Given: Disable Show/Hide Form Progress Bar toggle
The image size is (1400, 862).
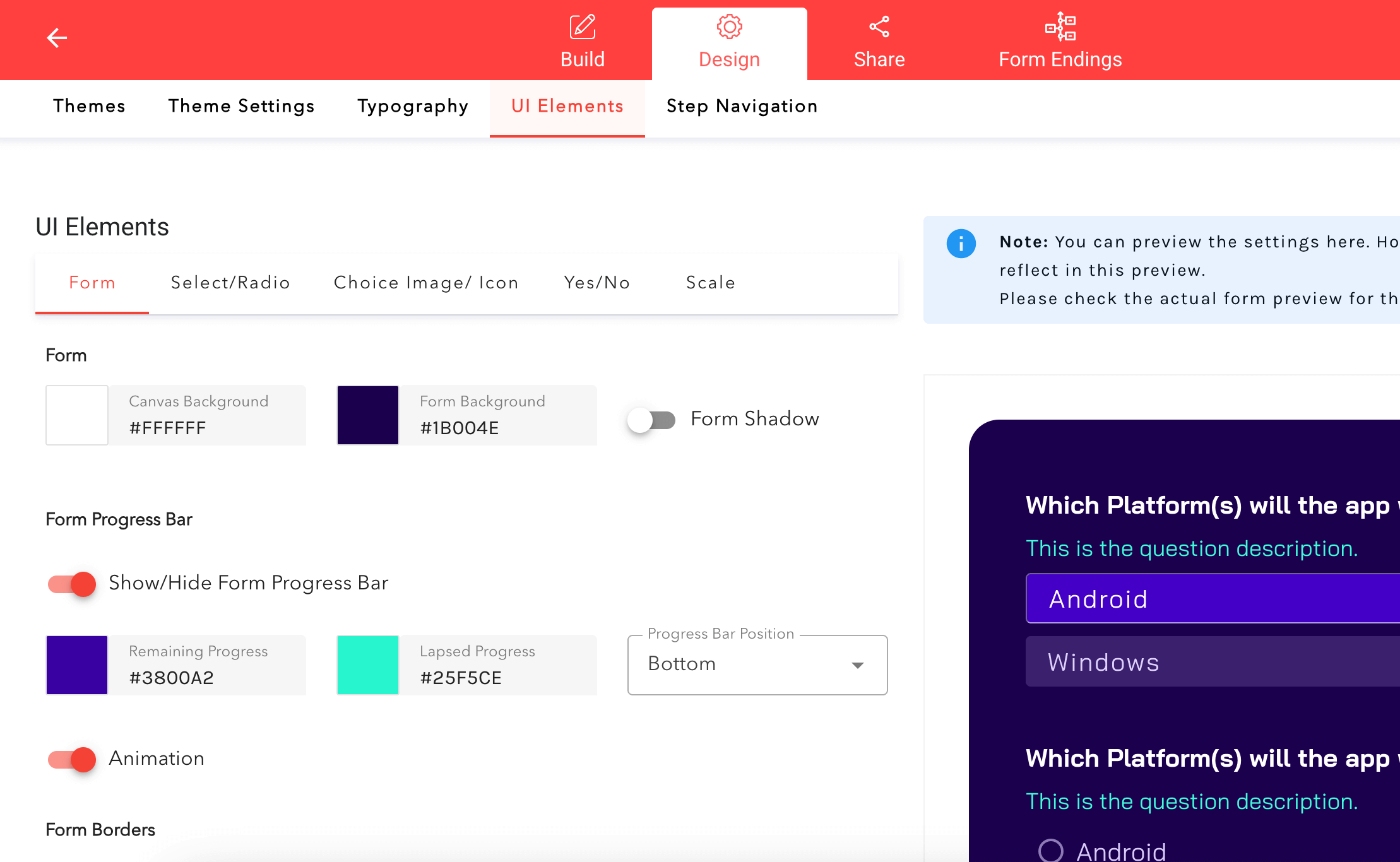Looking at the screenshot, I should click(72, 584).
